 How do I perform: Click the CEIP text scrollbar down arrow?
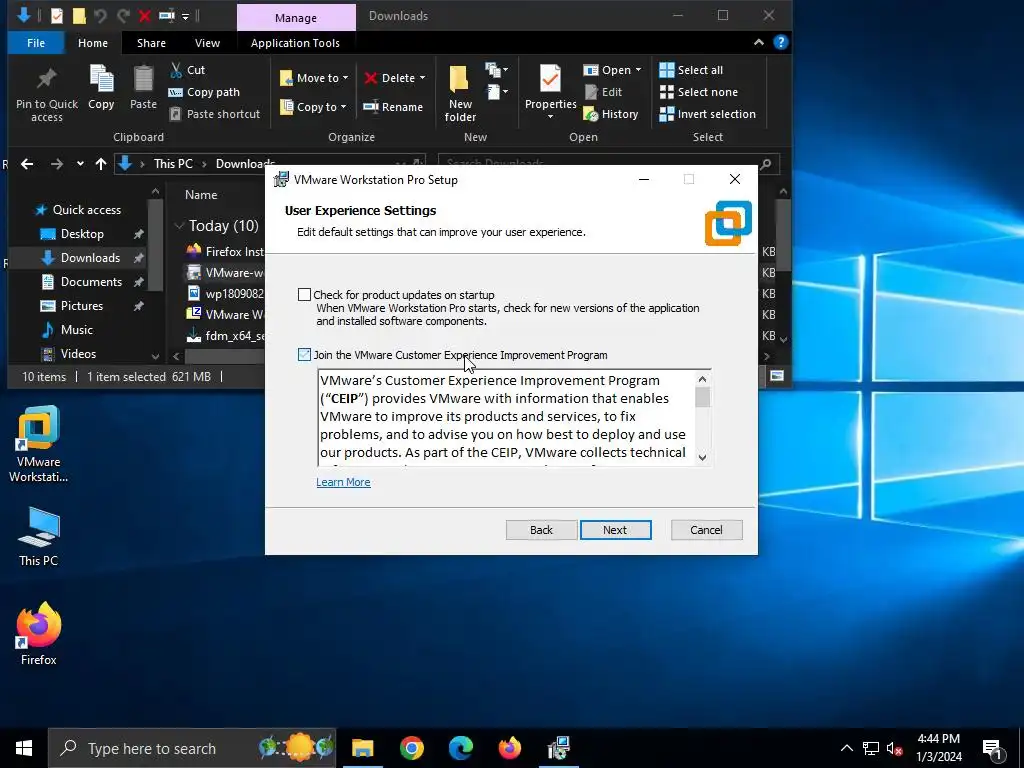pos(702,457)
